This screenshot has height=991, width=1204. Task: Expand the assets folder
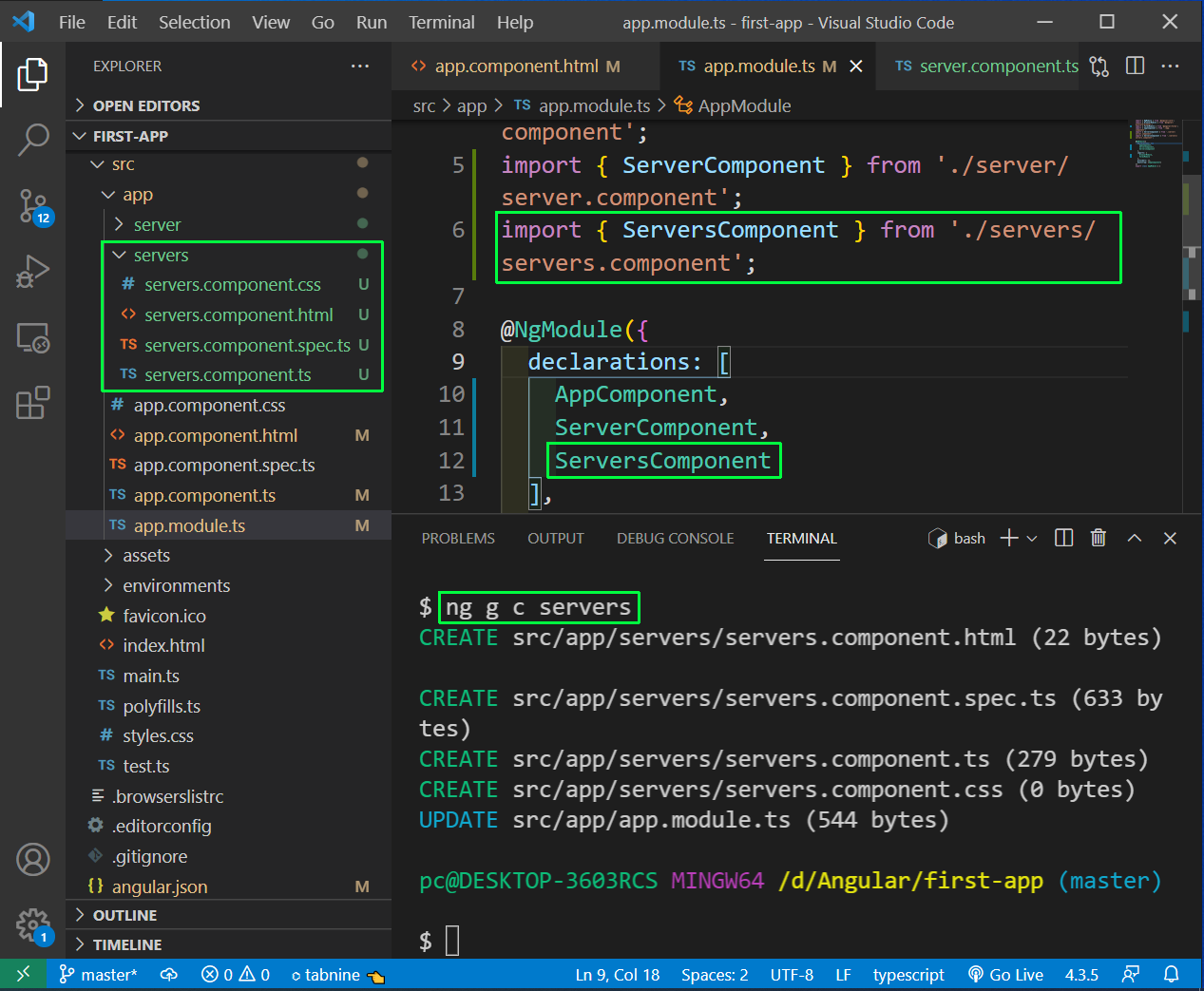tap(228, 555)
